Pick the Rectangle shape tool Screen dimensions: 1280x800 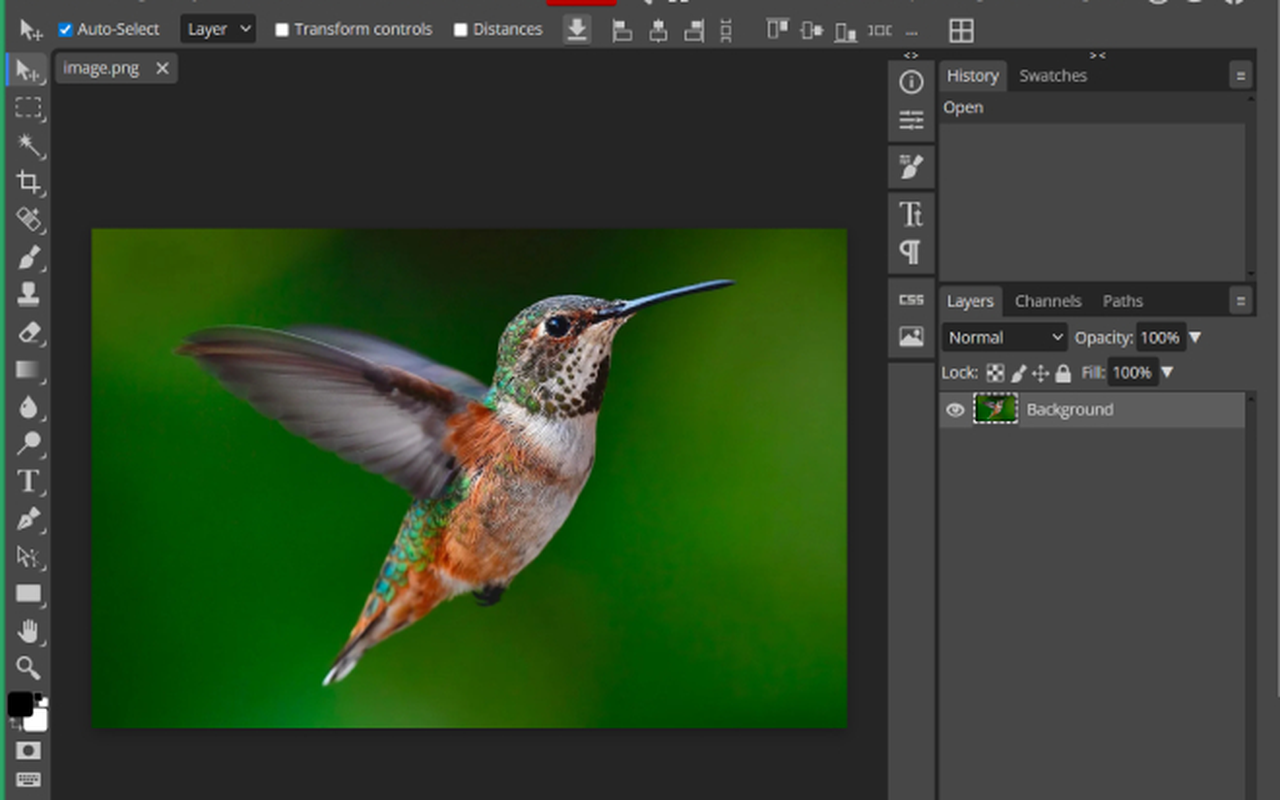tap(28, 594)
